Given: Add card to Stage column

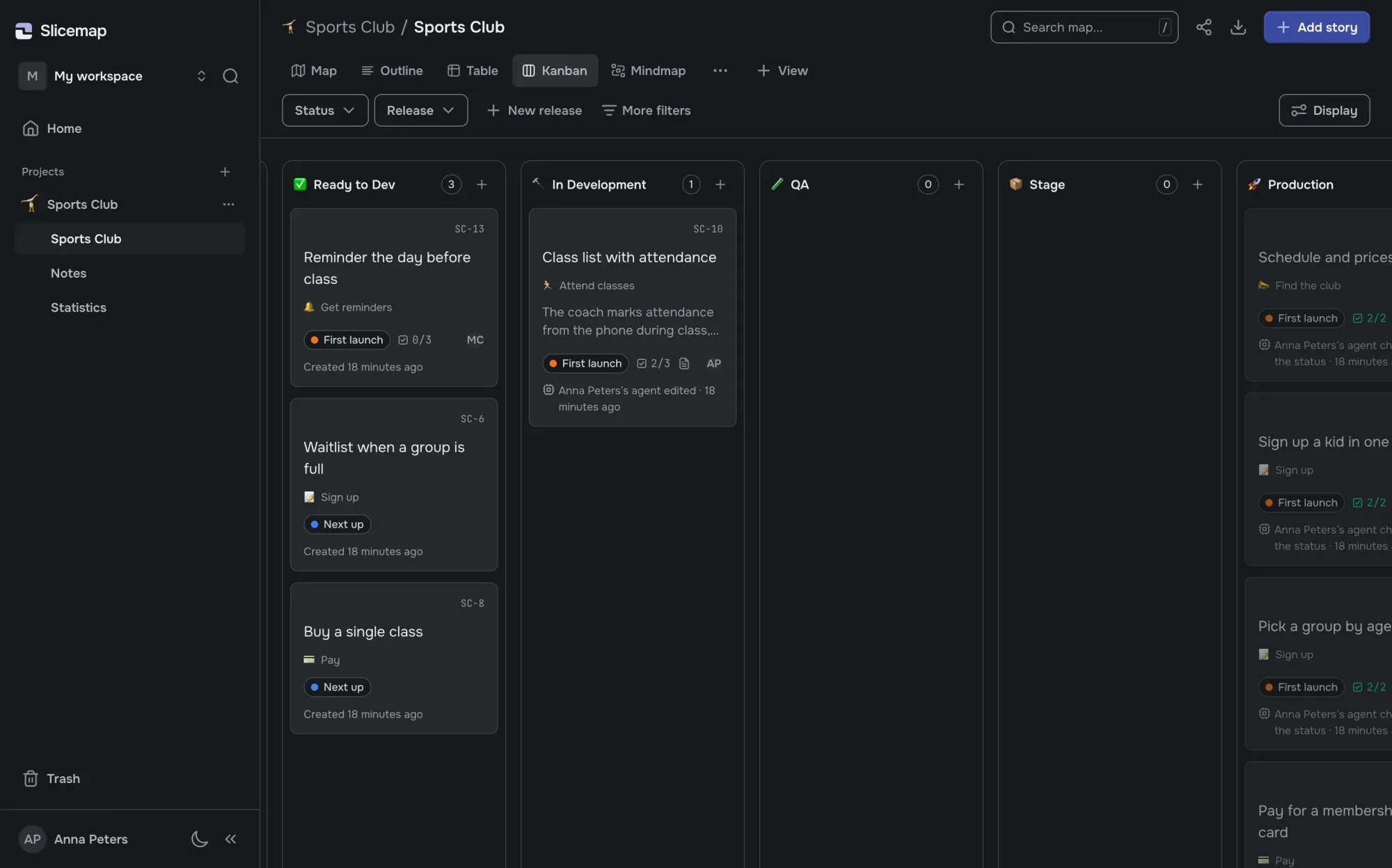Looking at the screenshot, I should tap(1198, 184).
